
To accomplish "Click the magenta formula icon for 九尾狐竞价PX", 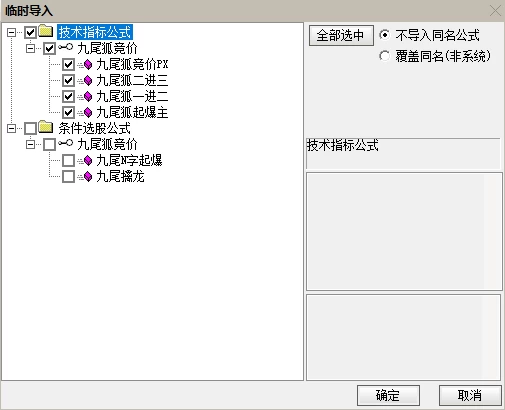I will pyautogui.click(x=87, y=64).
